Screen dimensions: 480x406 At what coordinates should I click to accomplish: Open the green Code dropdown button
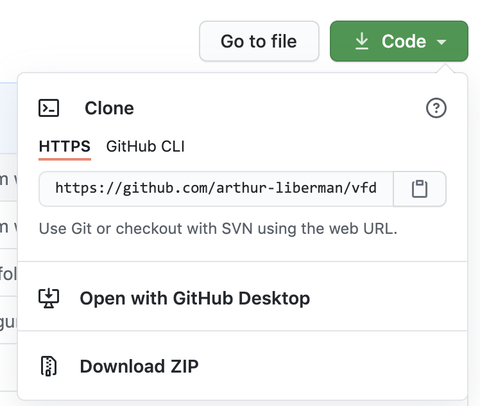(x=399, y=41)
